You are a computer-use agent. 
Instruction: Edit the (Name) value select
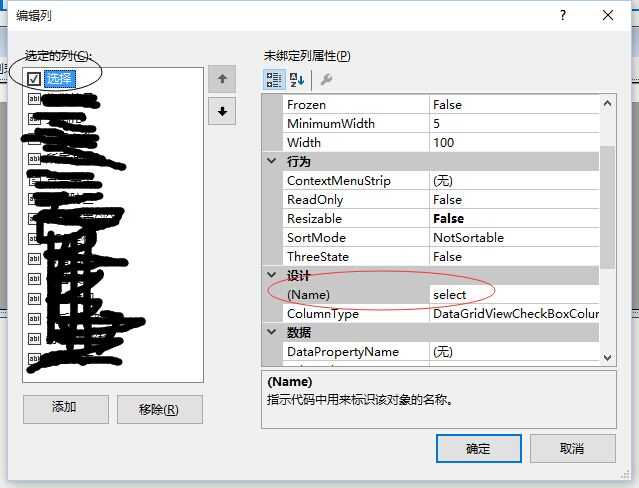tap(514, 294)
